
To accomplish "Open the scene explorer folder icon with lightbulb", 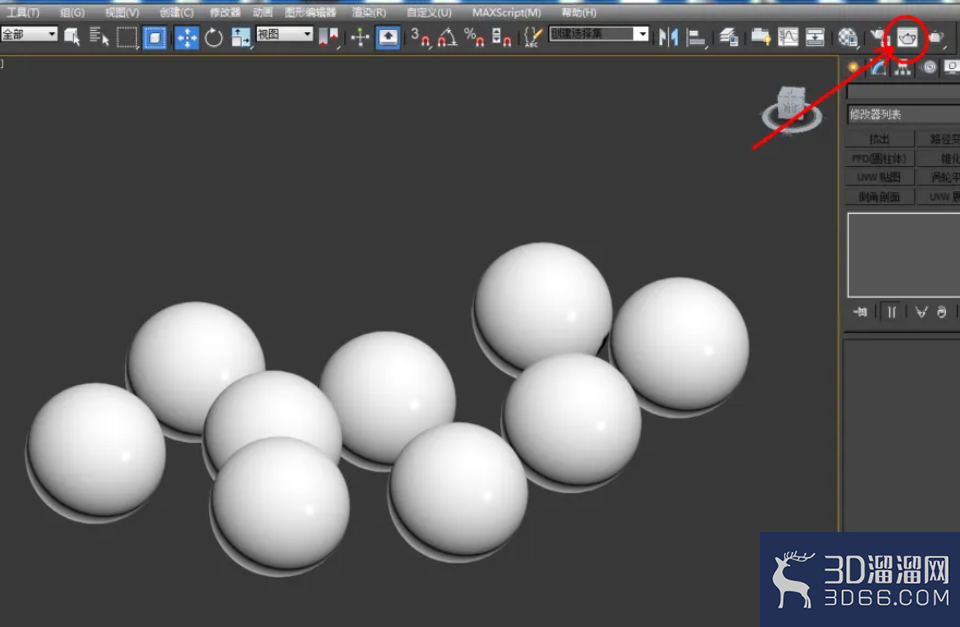I will tap(760, 37).
